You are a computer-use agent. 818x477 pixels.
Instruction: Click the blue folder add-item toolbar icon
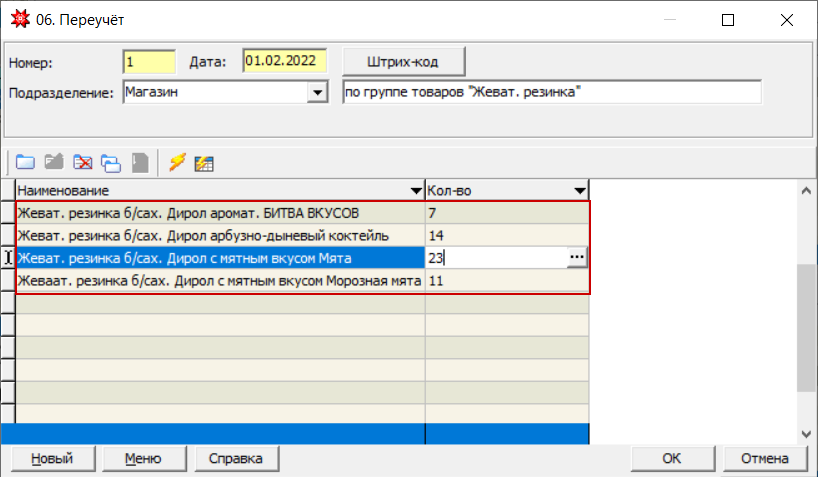(25, 162)
